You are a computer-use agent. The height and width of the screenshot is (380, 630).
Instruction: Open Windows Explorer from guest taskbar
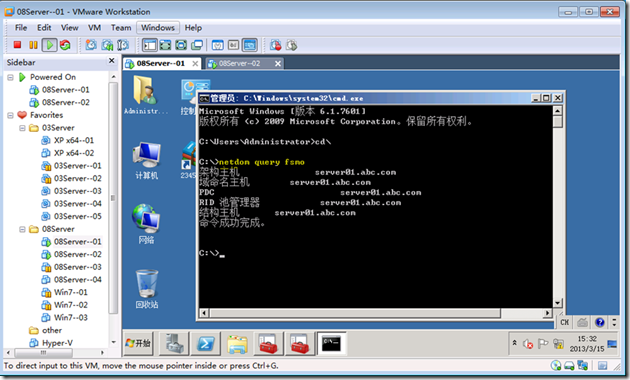tap(237, 344)
